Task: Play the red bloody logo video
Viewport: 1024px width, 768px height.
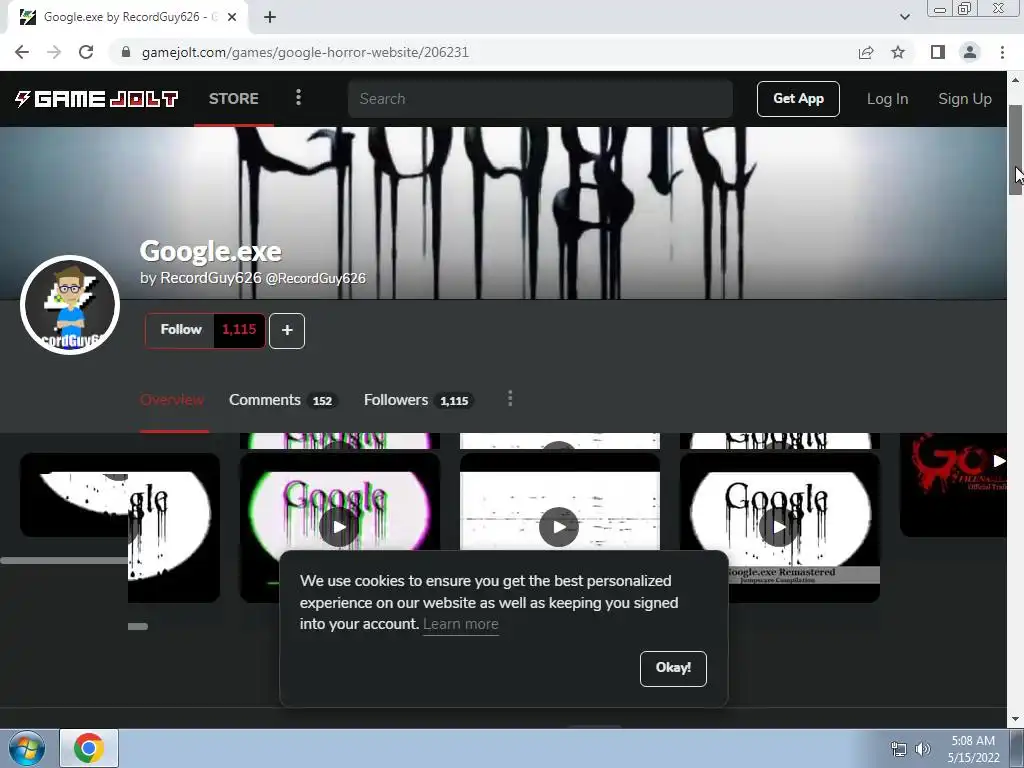Action: tap(953, 485)
